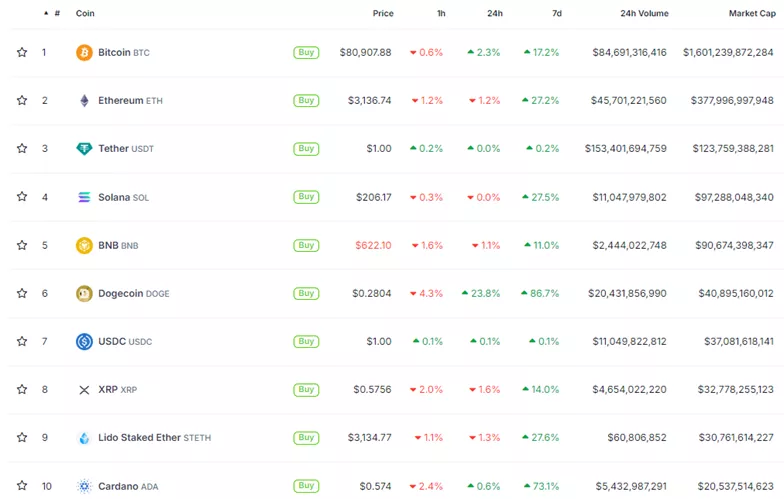Click the Tether logo icon

point(84,148)
